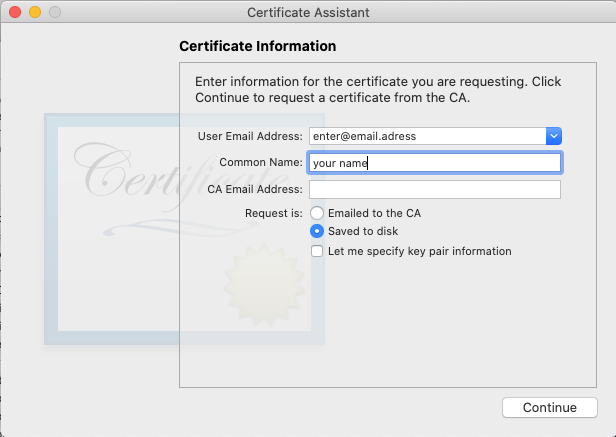The width and height of the screenshot is (616, 437).
Task: Click the instruction text about requesting a certificate
Action: [x=378, y=89]
